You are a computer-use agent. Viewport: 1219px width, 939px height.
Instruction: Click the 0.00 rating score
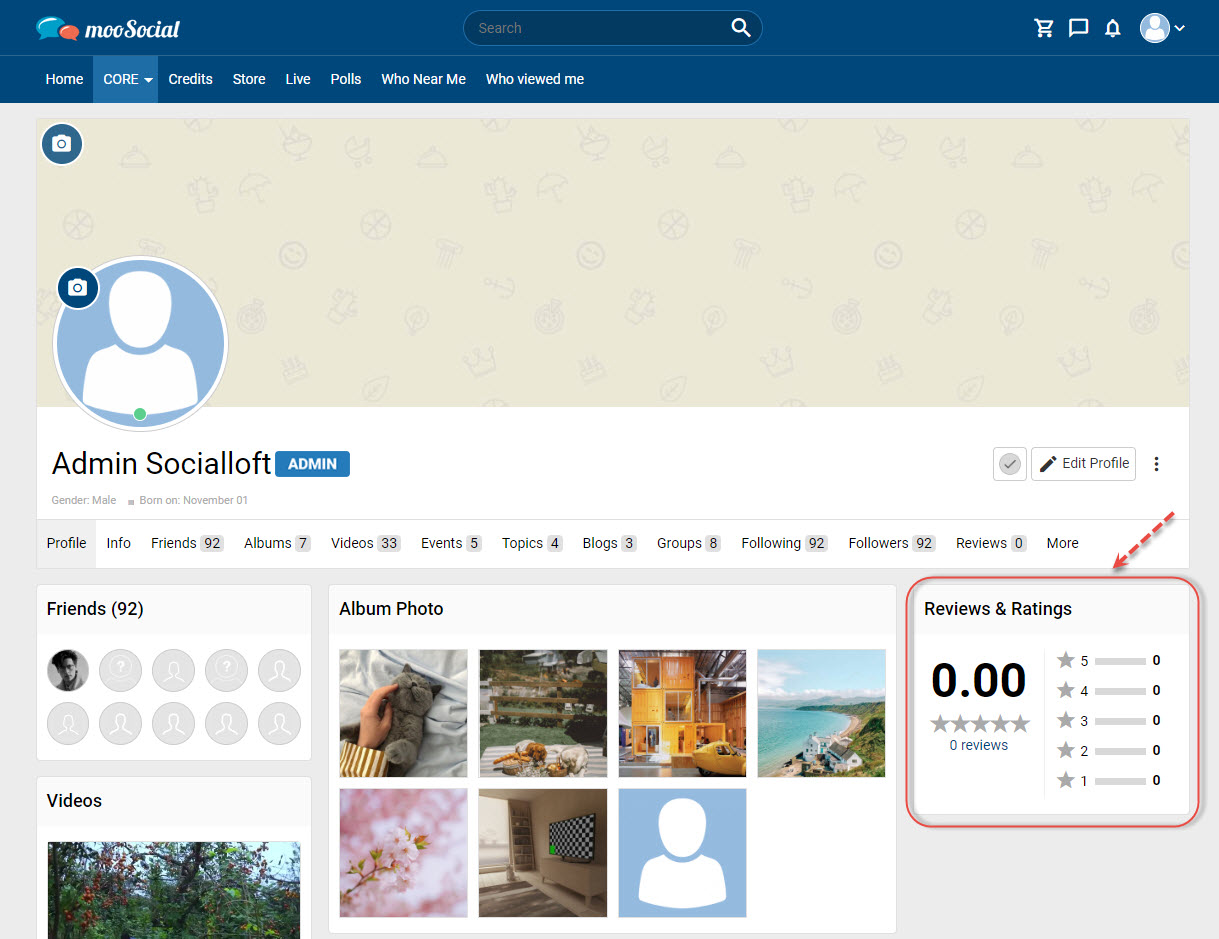(979, 681)
